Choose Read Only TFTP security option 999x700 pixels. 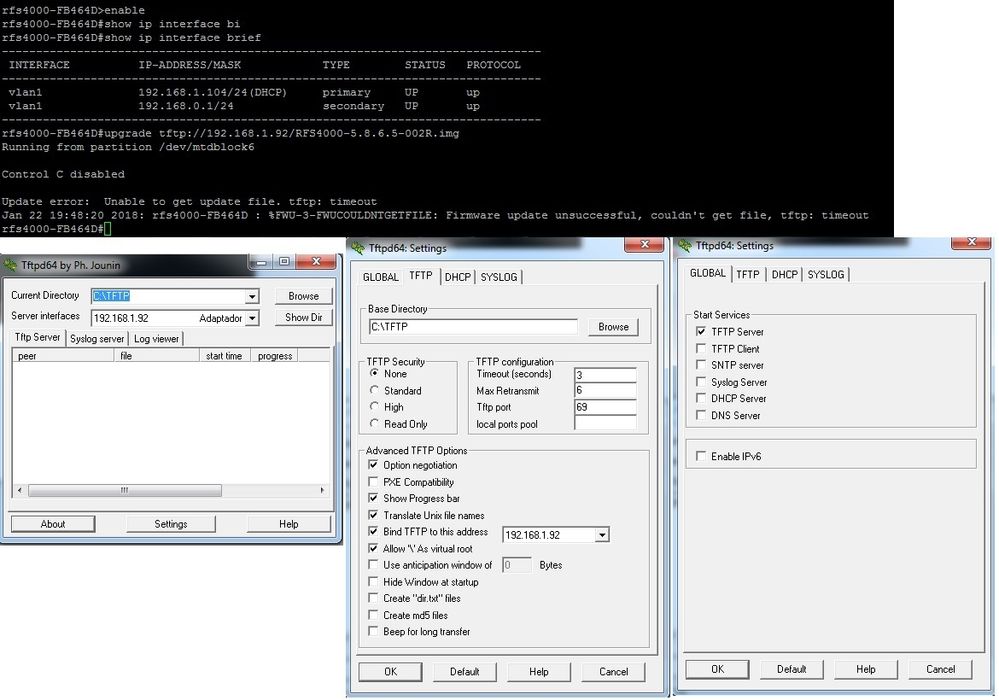(x=375, y=424)
